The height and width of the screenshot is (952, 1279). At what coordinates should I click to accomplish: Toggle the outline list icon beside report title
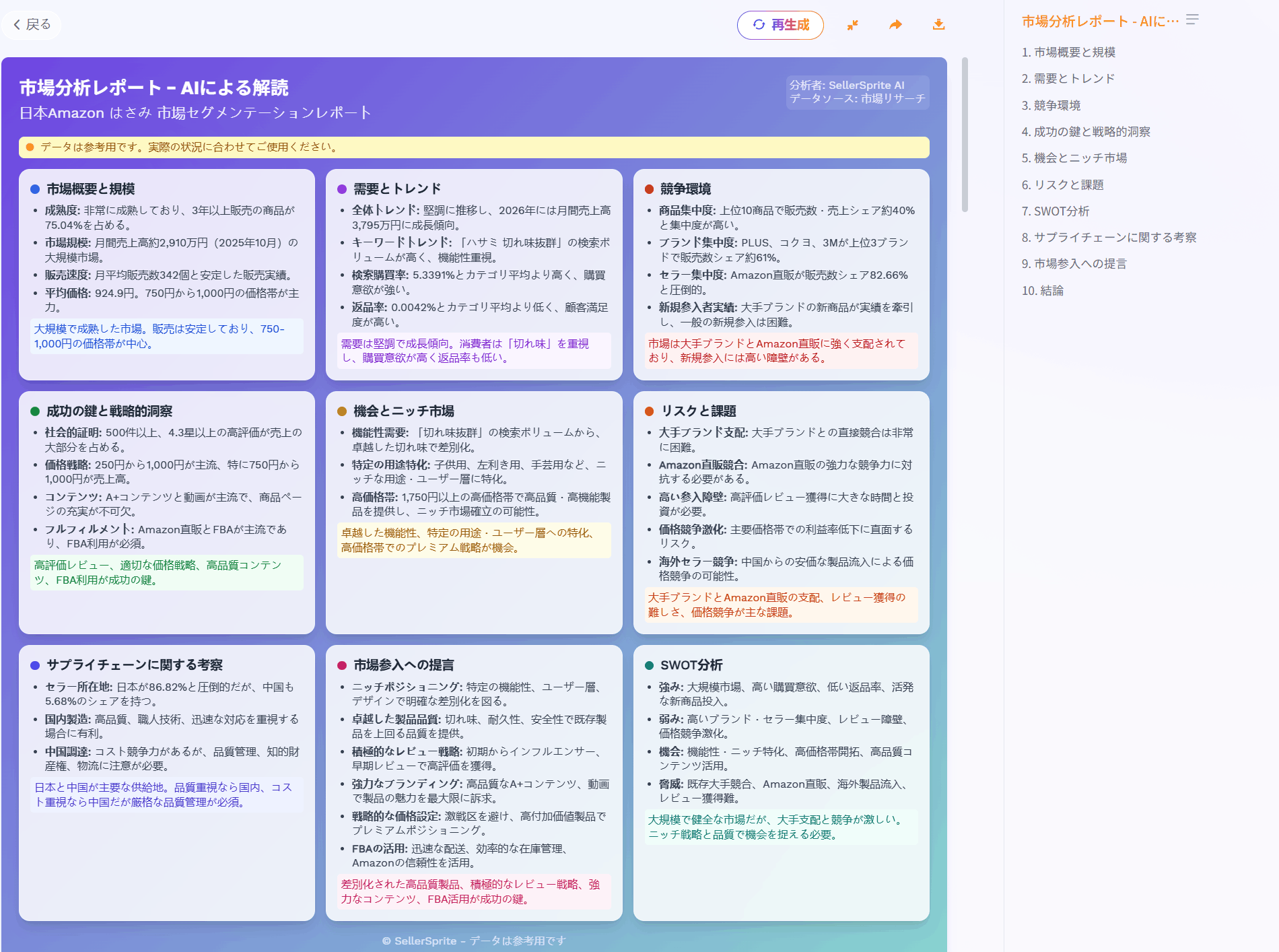[1192, 20]
